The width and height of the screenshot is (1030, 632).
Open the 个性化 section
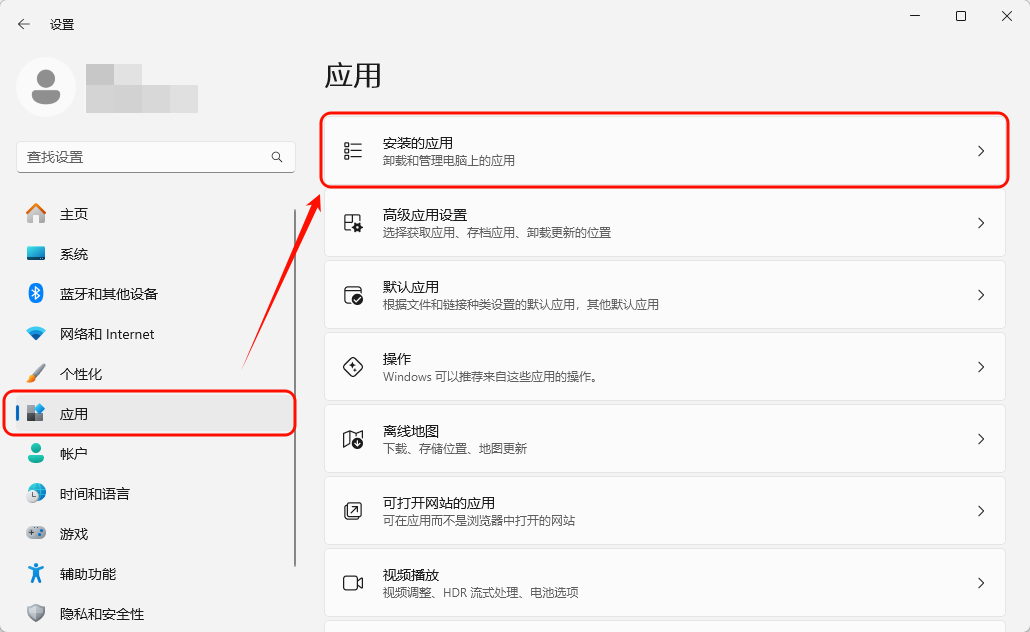pyautogui.click(x=155, y=374)
